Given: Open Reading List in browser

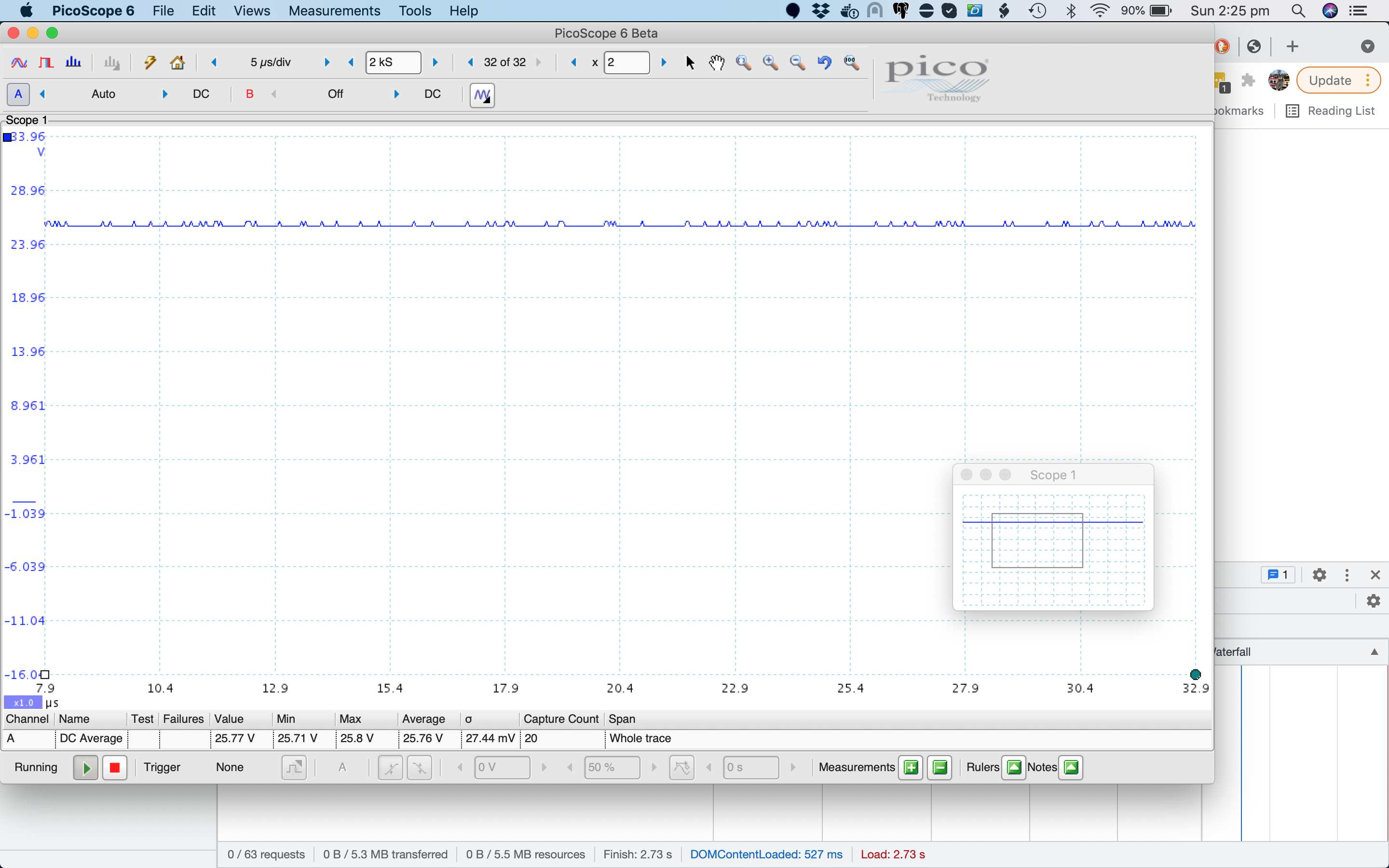Looking at the screenshot, I should click(1331, 111).
